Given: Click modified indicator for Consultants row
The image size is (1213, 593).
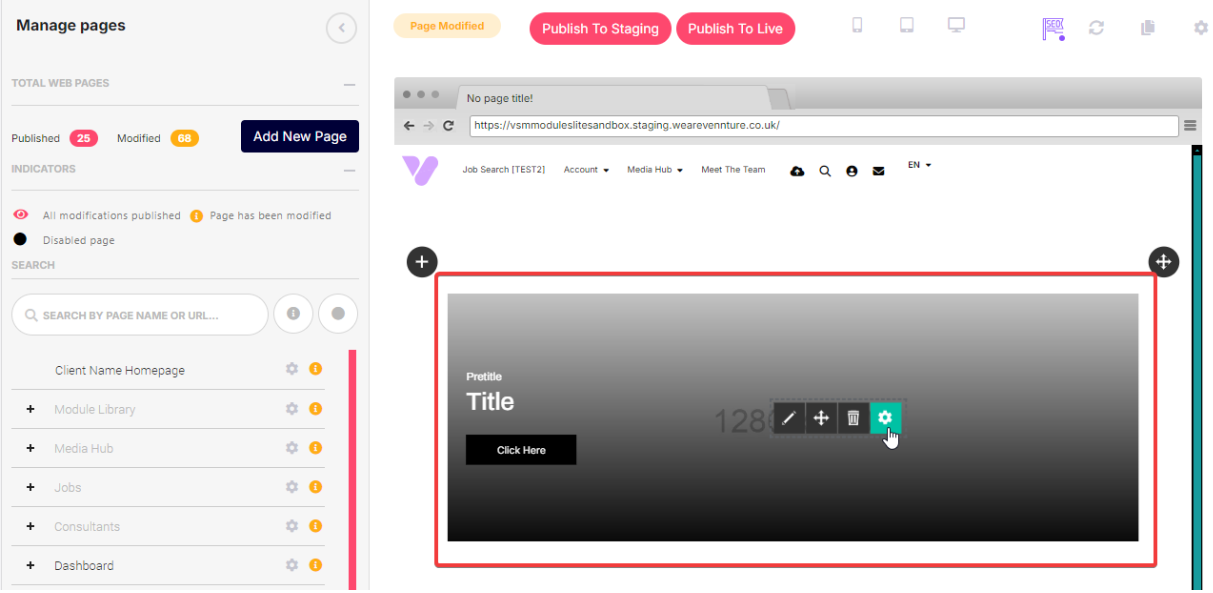Looking at the screenshot, I should pos(315,525).
